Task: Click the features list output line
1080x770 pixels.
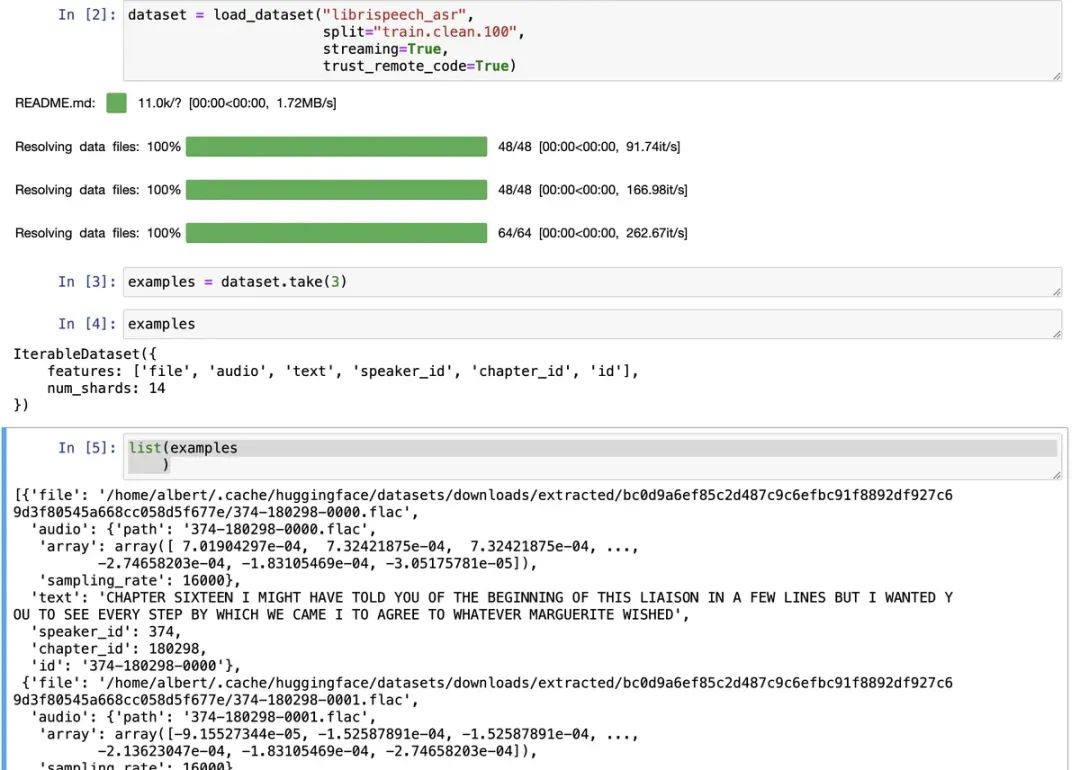Action: 342,371
